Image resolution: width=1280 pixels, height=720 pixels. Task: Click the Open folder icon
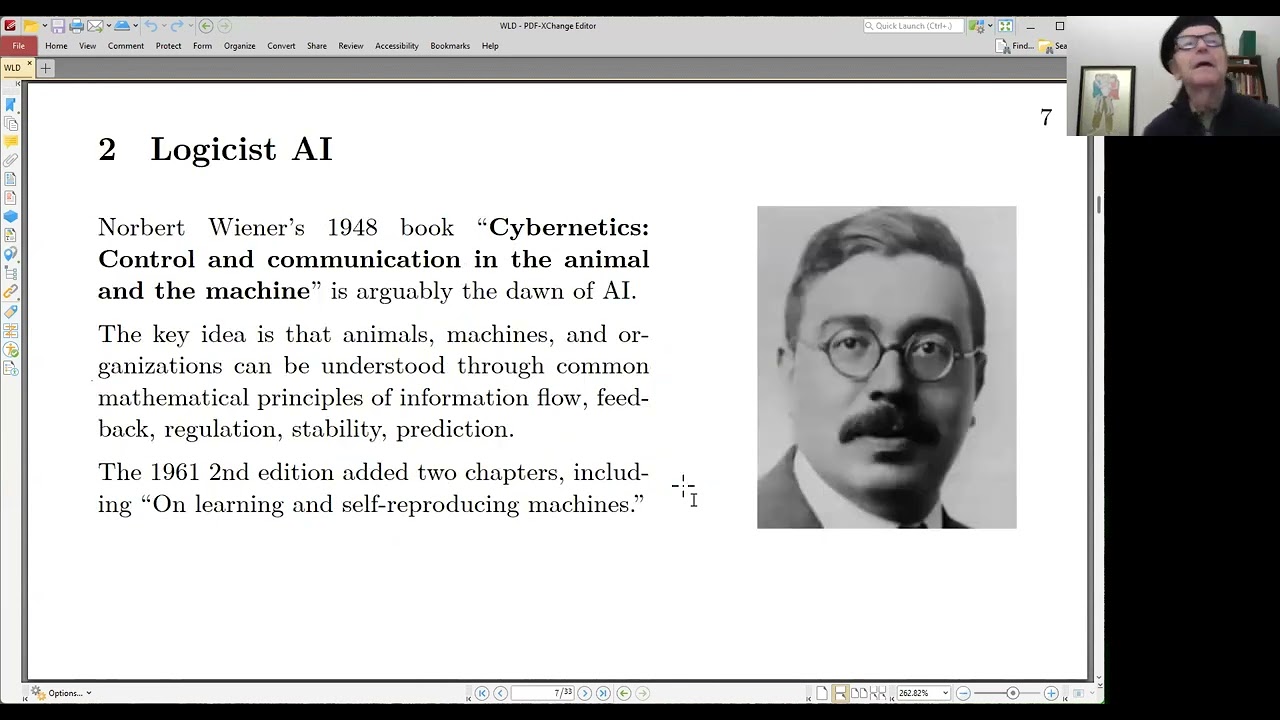tap(30, 26)
